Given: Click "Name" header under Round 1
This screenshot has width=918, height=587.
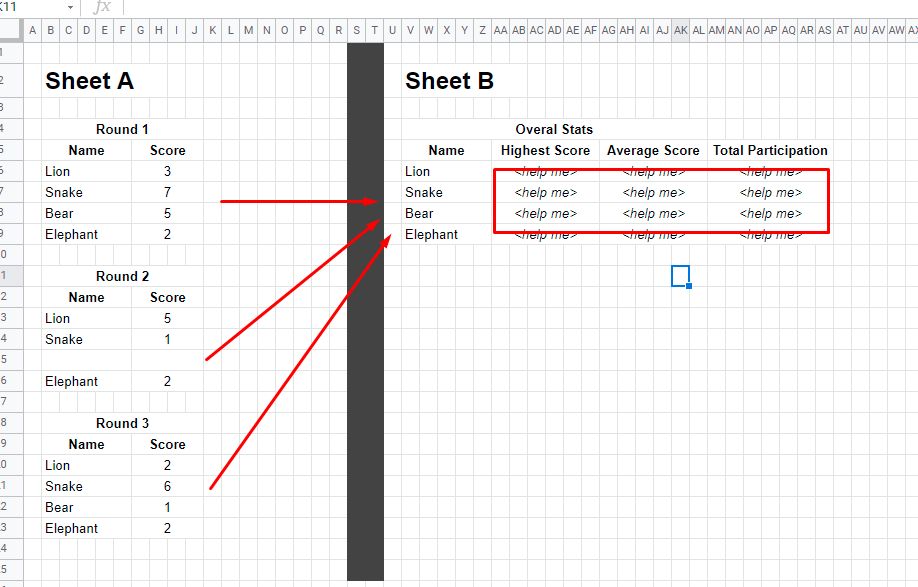Looking at the screenshot, I should (x=87, y=150).
